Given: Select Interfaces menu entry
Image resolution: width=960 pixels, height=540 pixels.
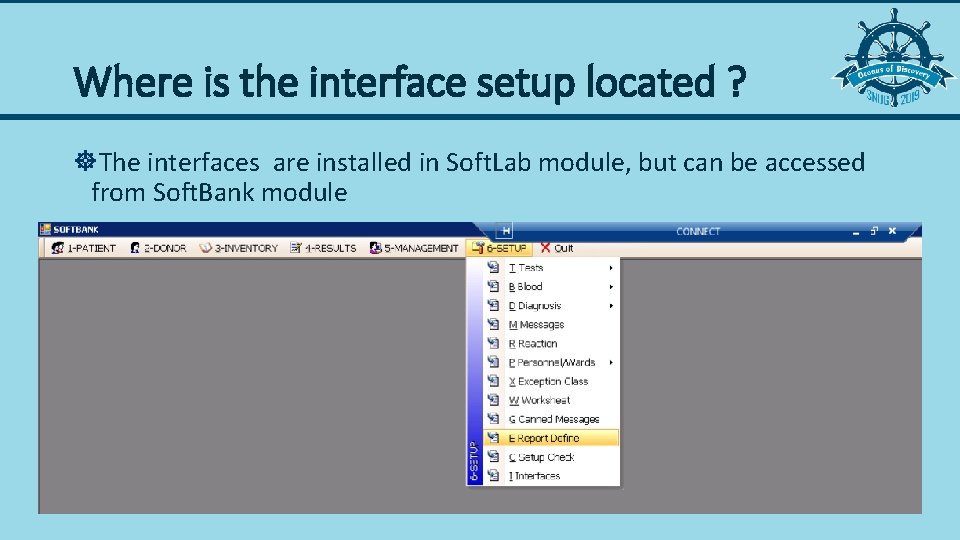Looking at the screenshot, I should click(x=552, y=476).
